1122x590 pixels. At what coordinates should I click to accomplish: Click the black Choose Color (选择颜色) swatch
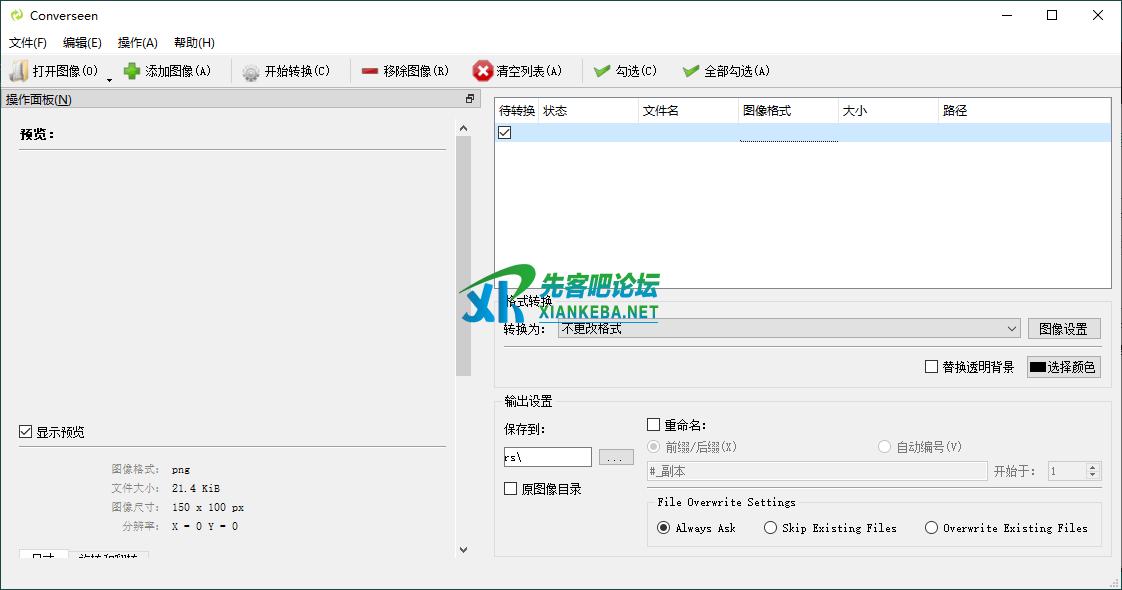pos(1038,367)
